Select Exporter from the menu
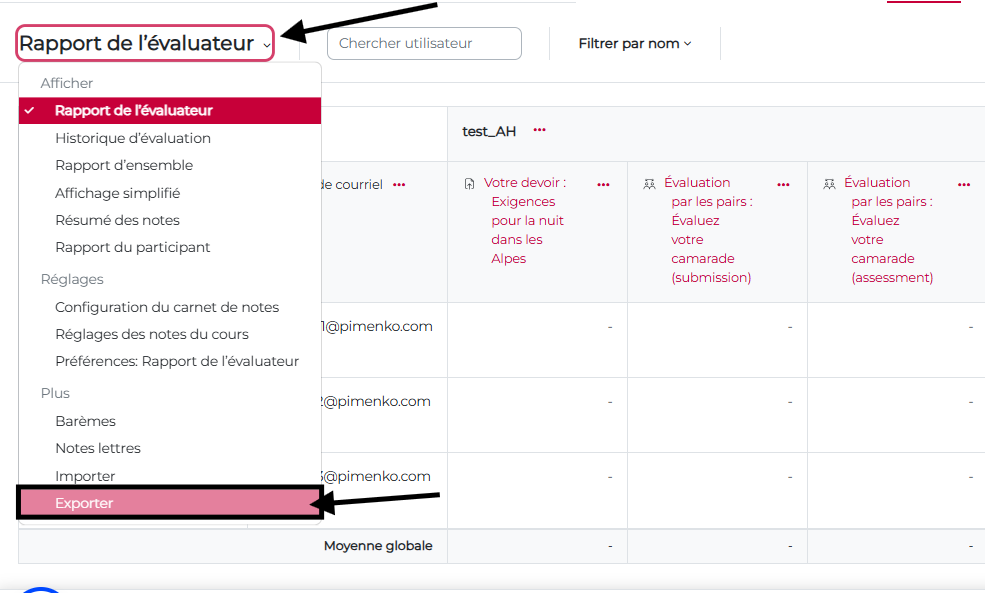985x593 pixels. (x=84, y=503)
